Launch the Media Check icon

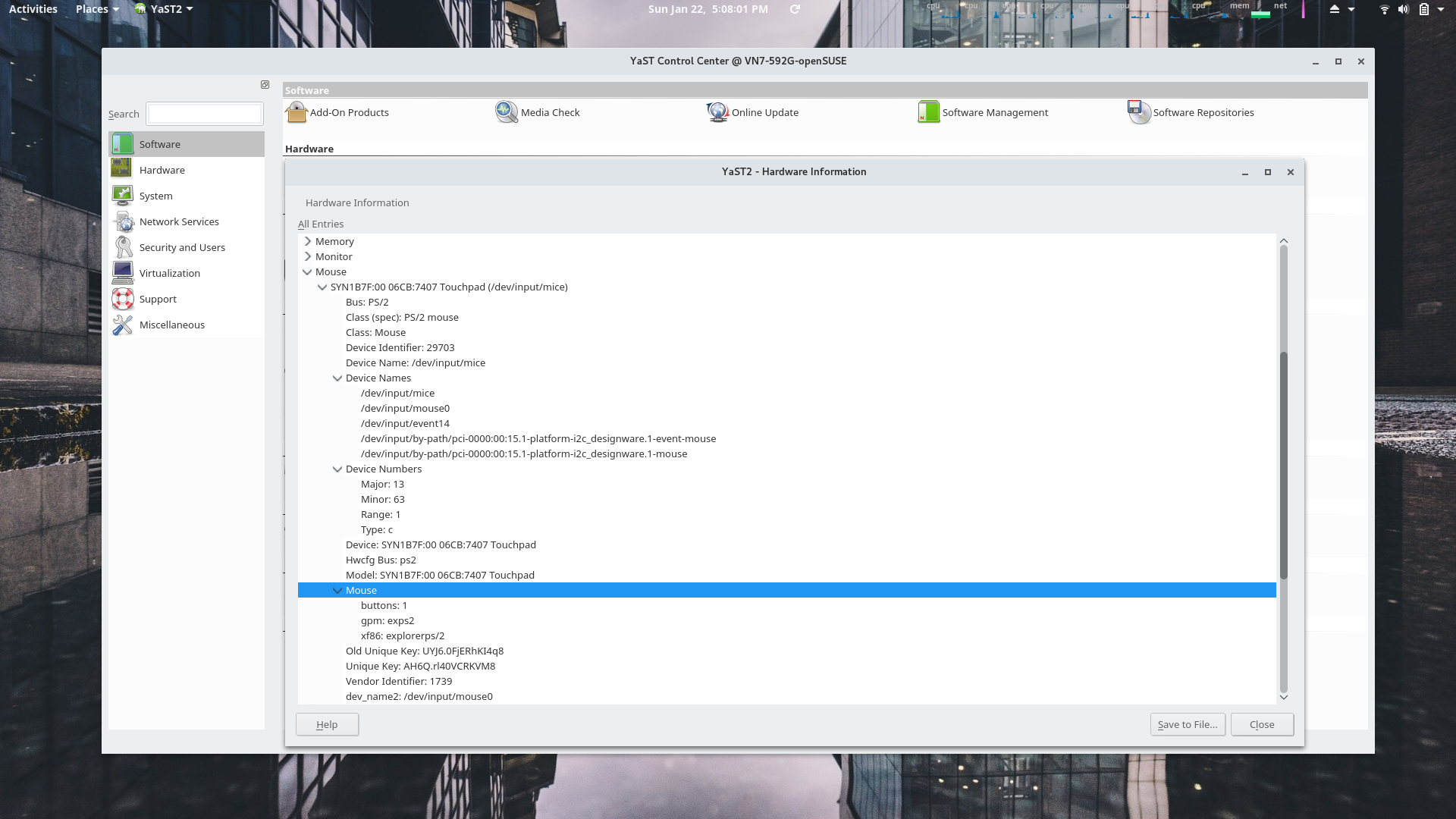pyautogui.click(x=507, y=112)
